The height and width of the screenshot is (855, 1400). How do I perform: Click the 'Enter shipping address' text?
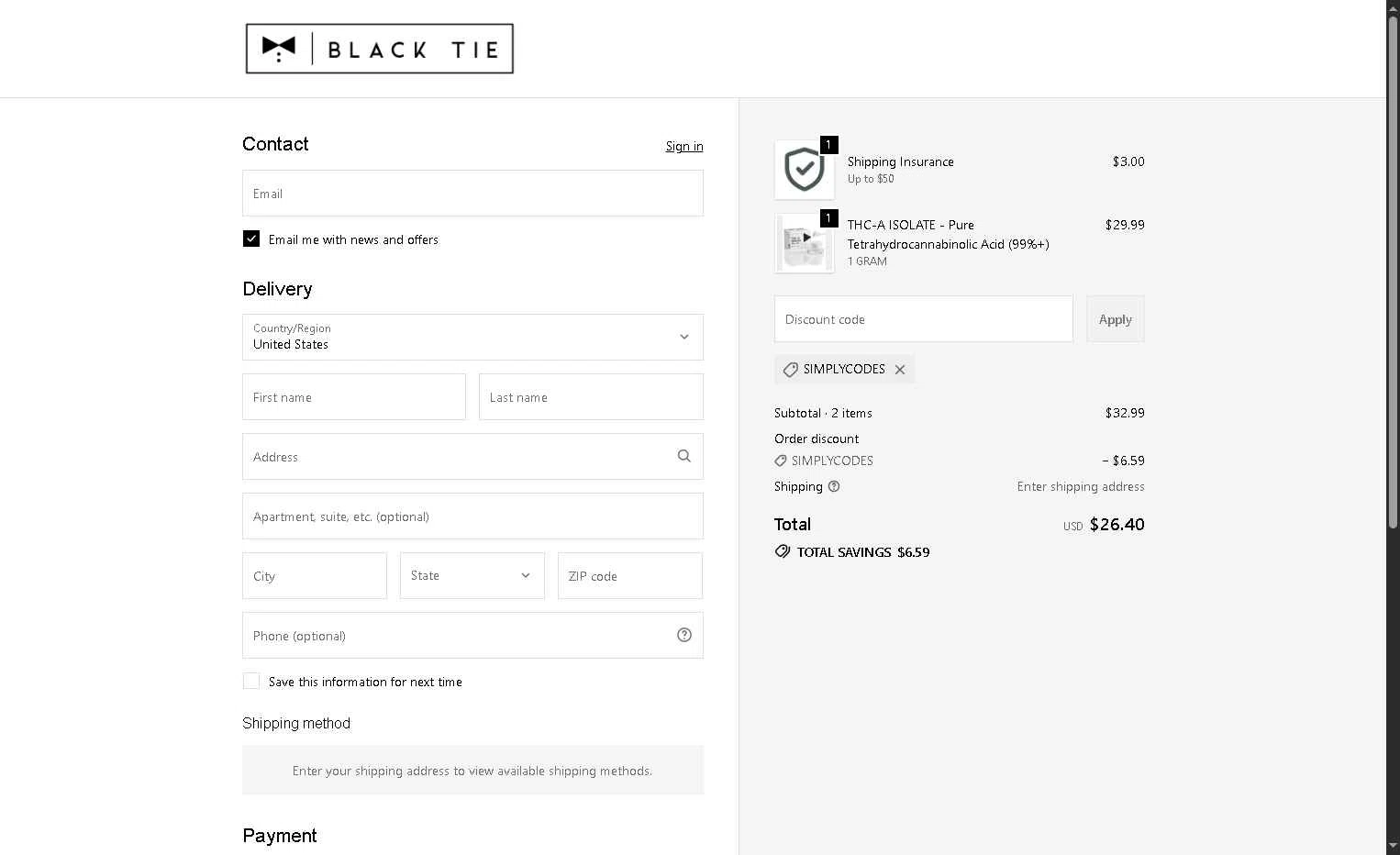[x=1081, y=486]
